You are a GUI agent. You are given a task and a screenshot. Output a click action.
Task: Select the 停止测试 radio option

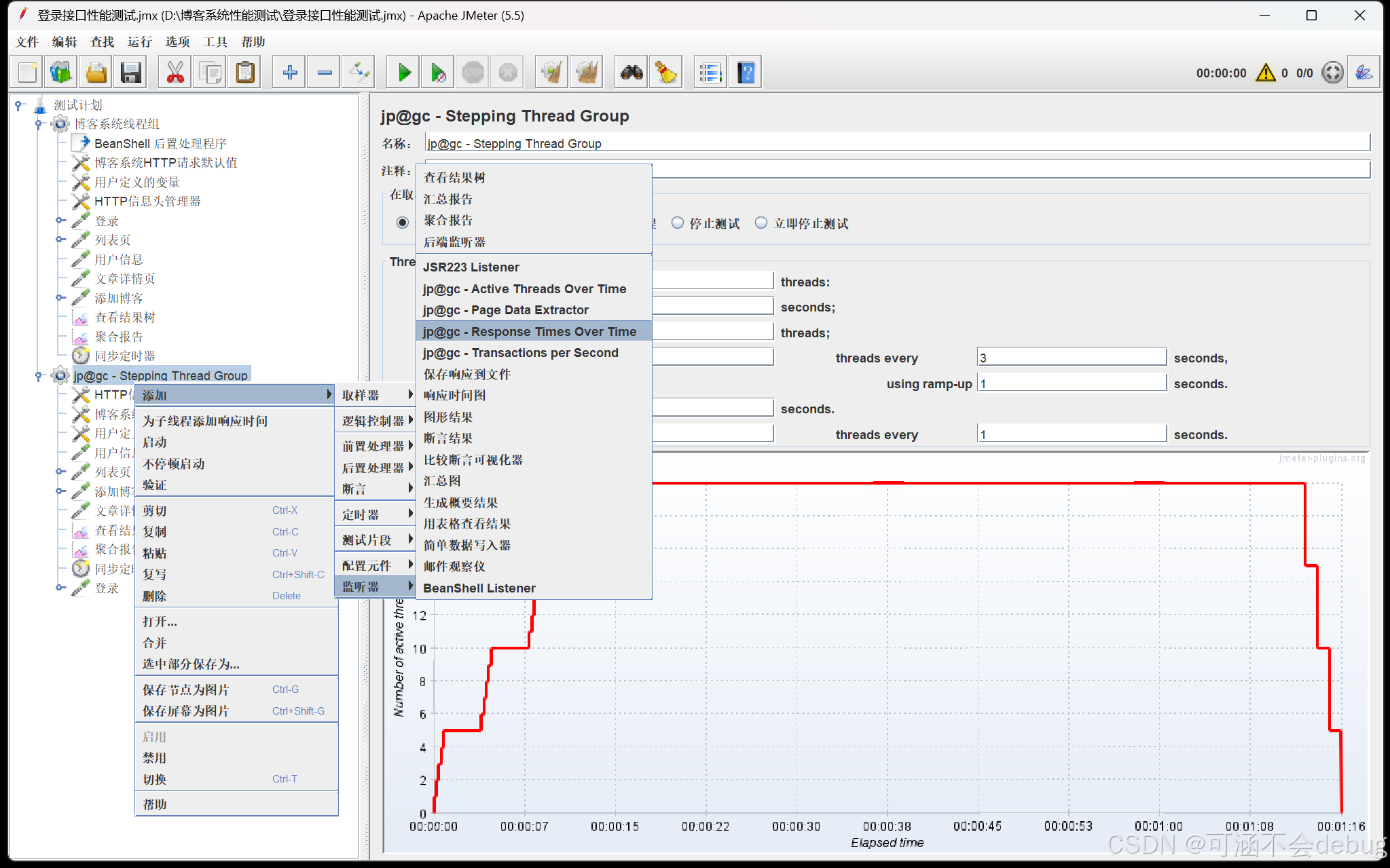[678, 223]
